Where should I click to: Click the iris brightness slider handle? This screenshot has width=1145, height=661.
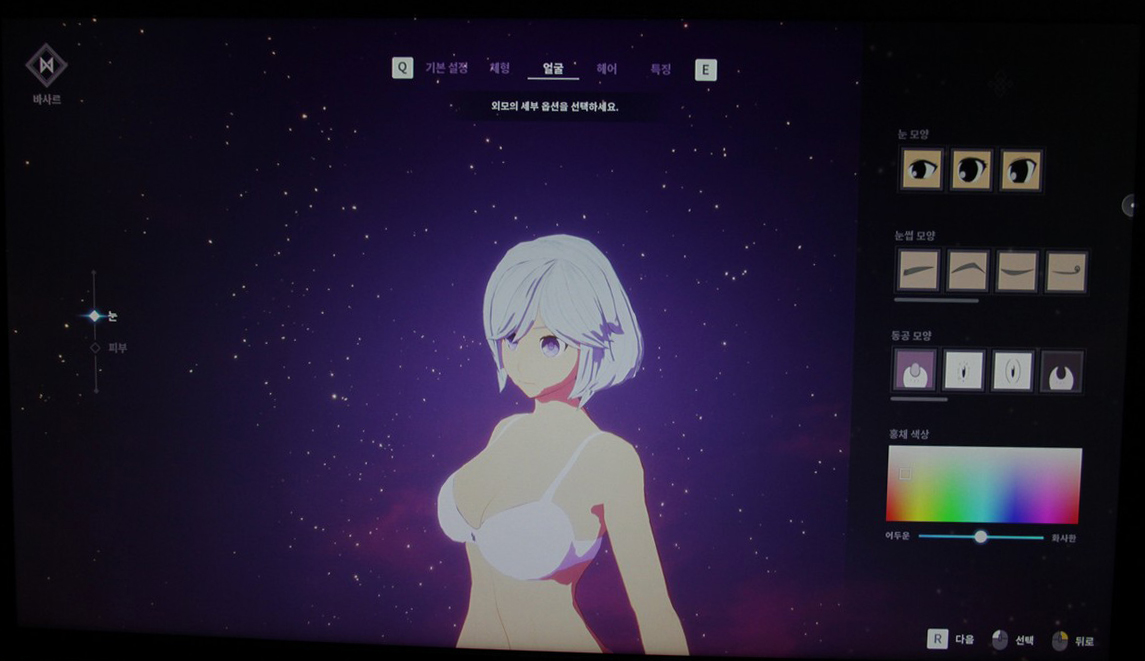coord(981,537)
